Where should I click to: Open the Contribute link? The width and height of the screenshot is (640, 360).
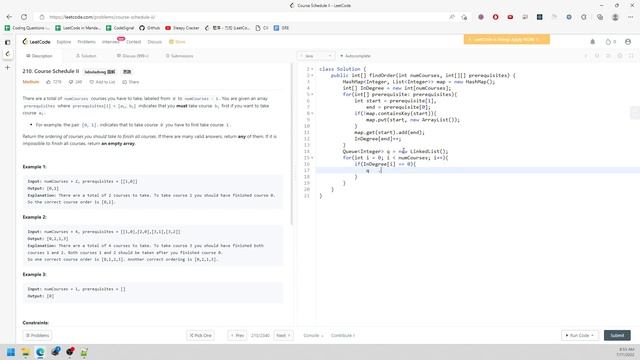342,336
